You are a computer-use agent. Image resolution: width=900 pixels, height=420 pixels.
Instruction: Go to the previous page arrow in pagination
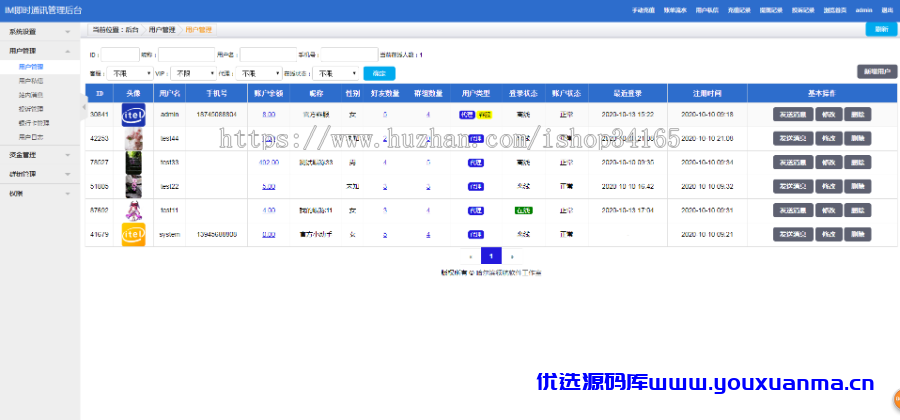(471, 256)
